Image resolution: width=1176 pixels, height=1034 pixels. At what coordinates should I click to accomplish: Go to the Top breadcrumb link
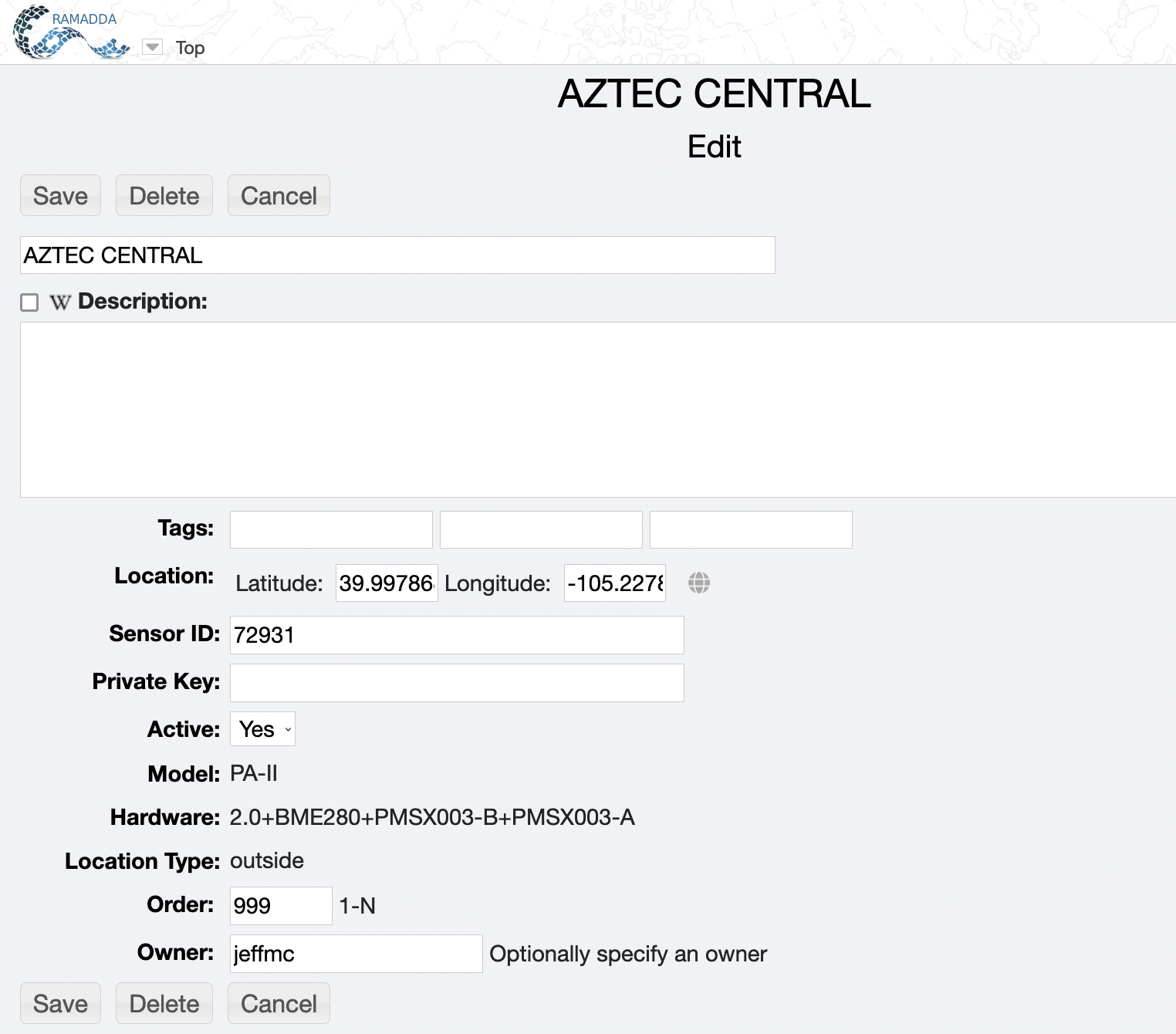click(190, 48)
